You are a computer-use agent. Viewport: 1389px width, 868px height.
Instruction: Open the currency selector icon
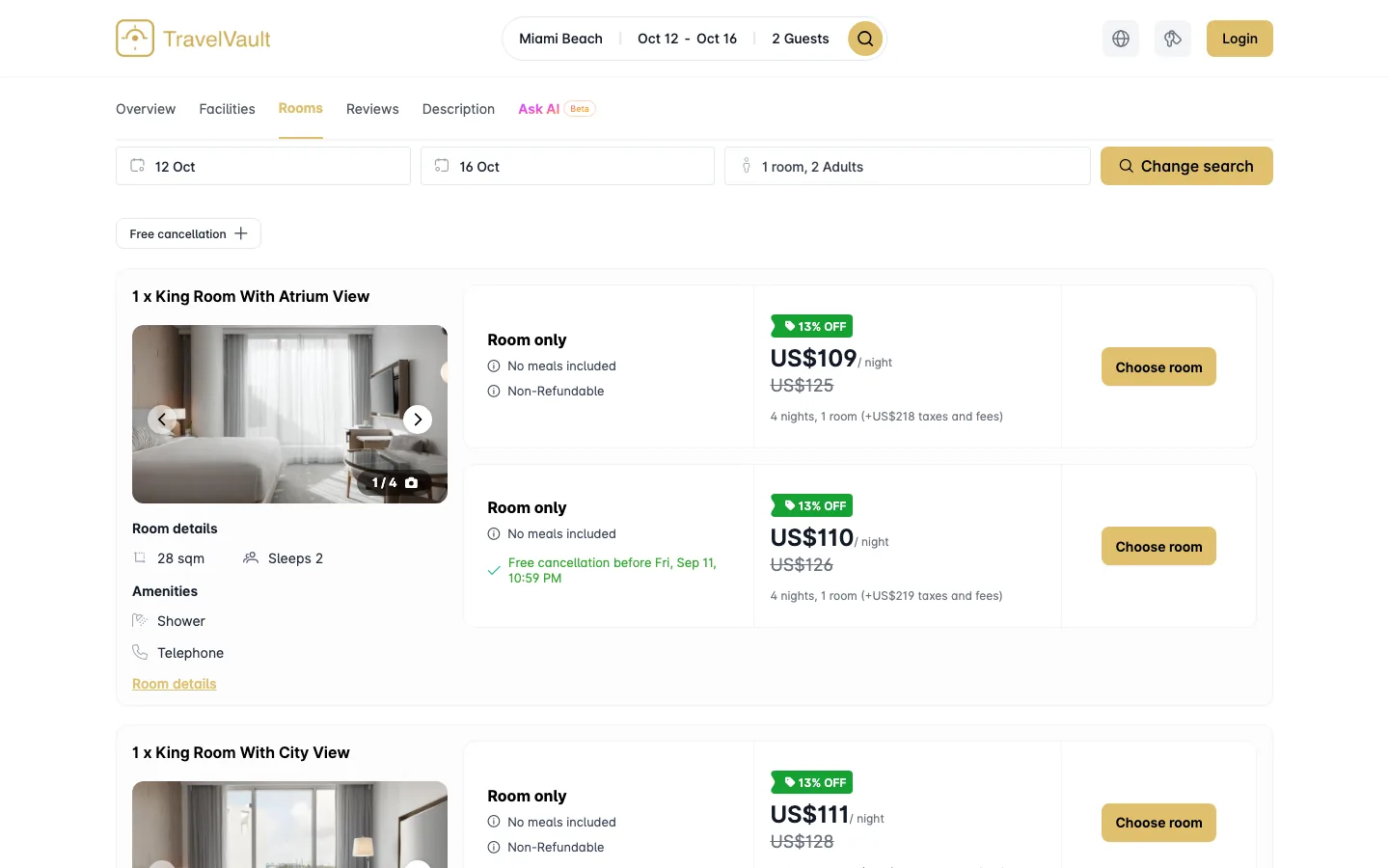(1173, 39)
